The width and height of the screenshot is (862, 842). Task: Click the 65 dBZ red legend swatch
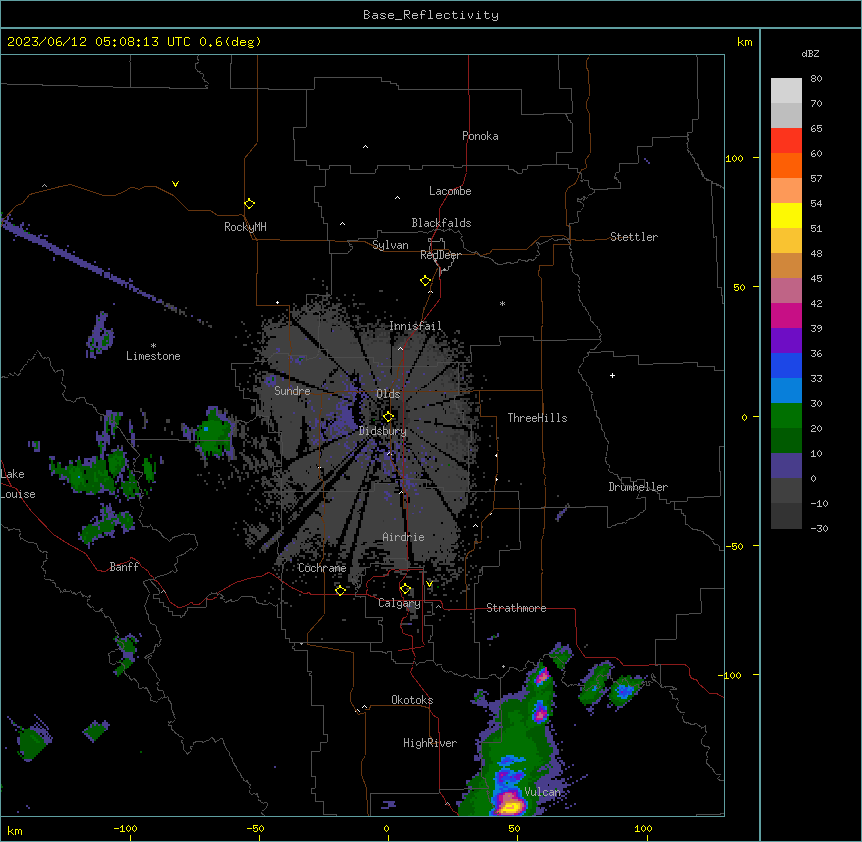(x=786, y=140)
